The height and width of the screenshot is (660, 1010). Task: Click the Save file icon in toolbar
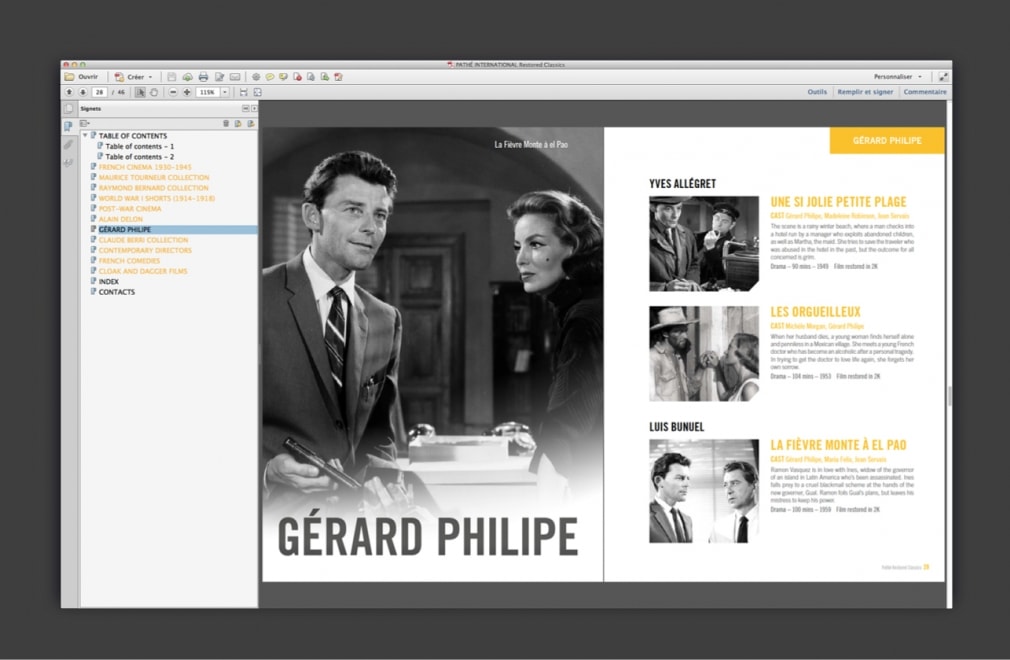[x=172, y=76]
